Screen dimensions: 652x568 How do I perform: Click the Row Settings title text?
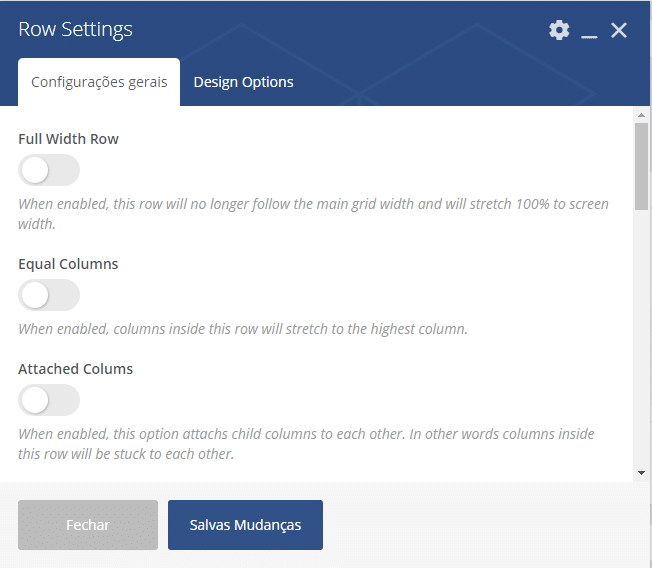click(x=76, y=30)
